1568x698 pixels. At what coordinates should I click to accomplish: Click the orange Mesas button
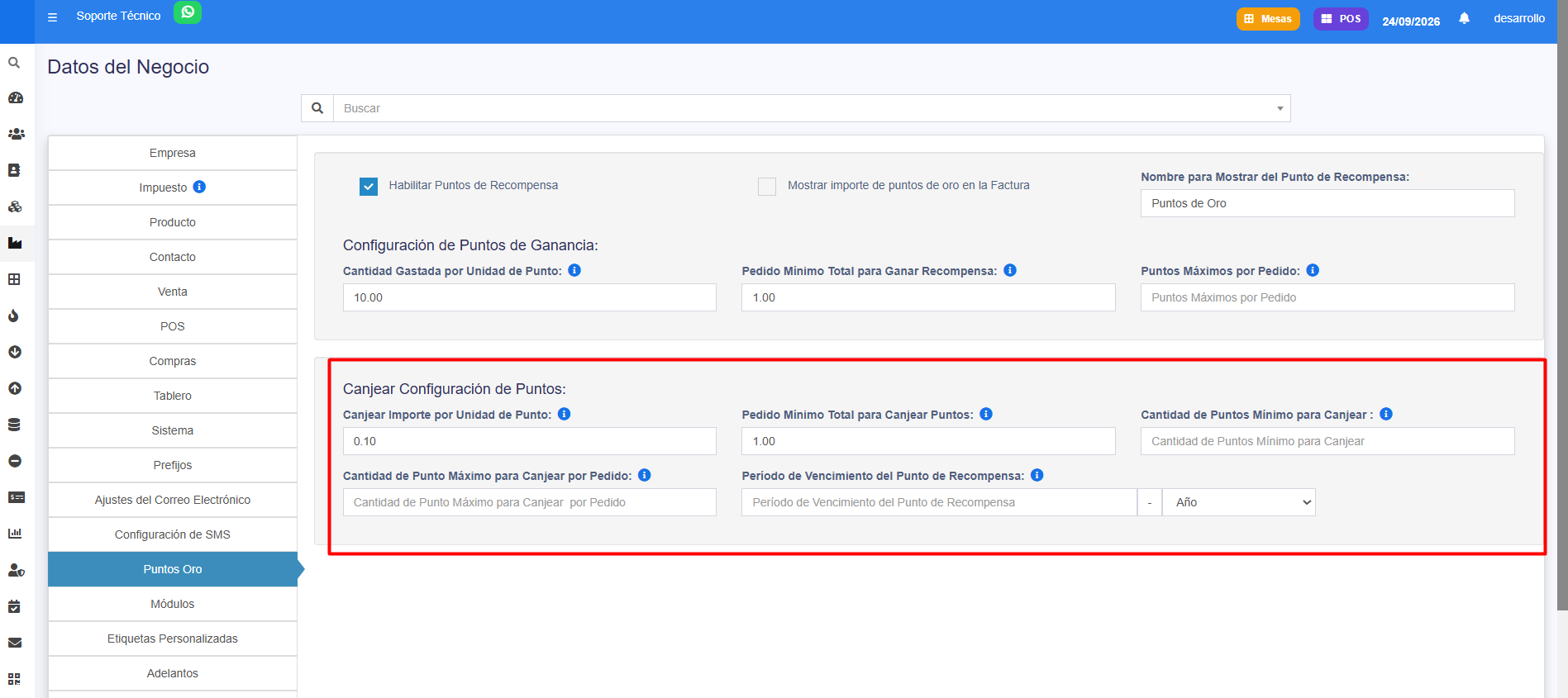[1268, 19]
